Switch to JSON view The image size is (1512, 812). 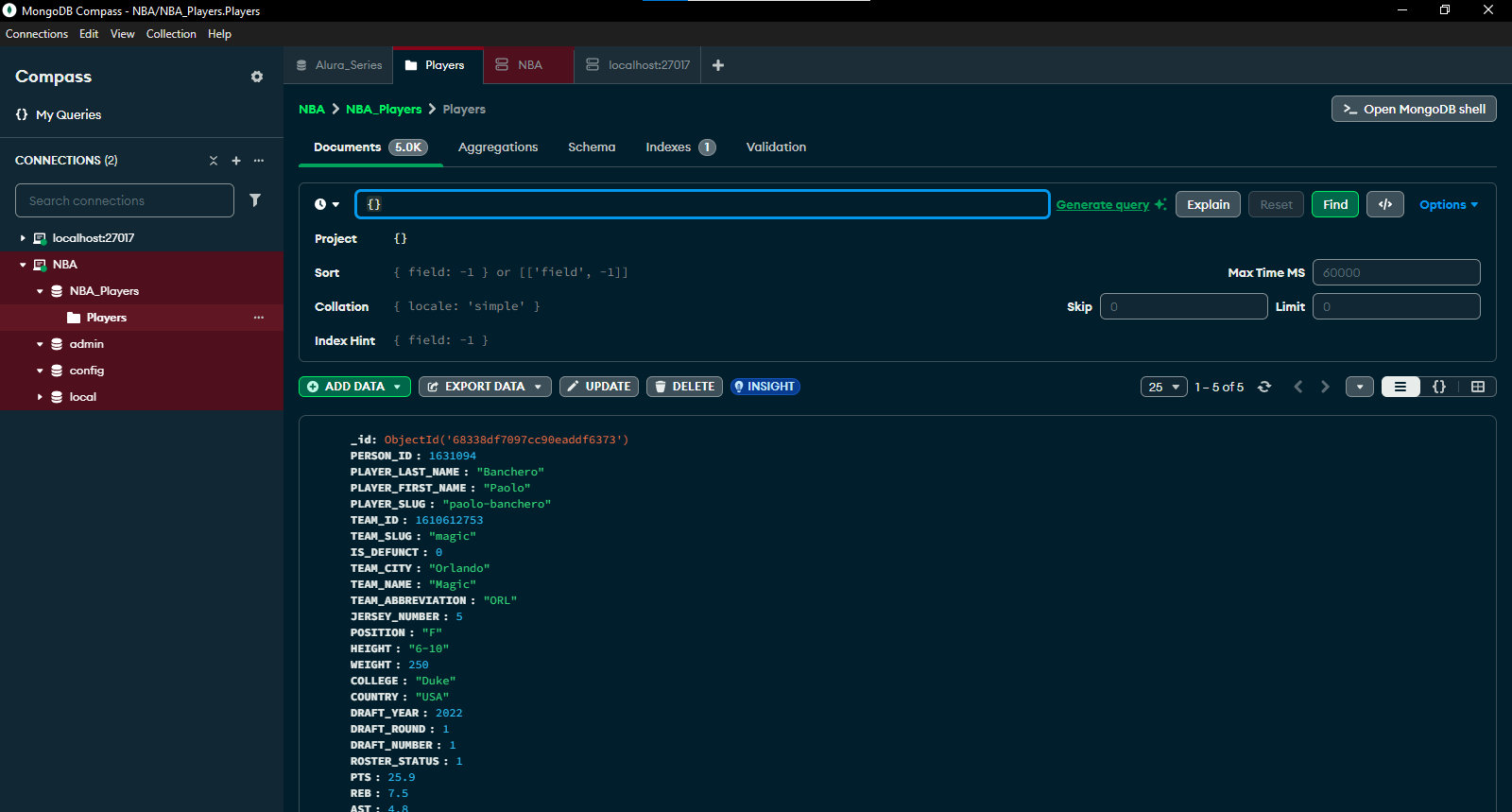1439,387
